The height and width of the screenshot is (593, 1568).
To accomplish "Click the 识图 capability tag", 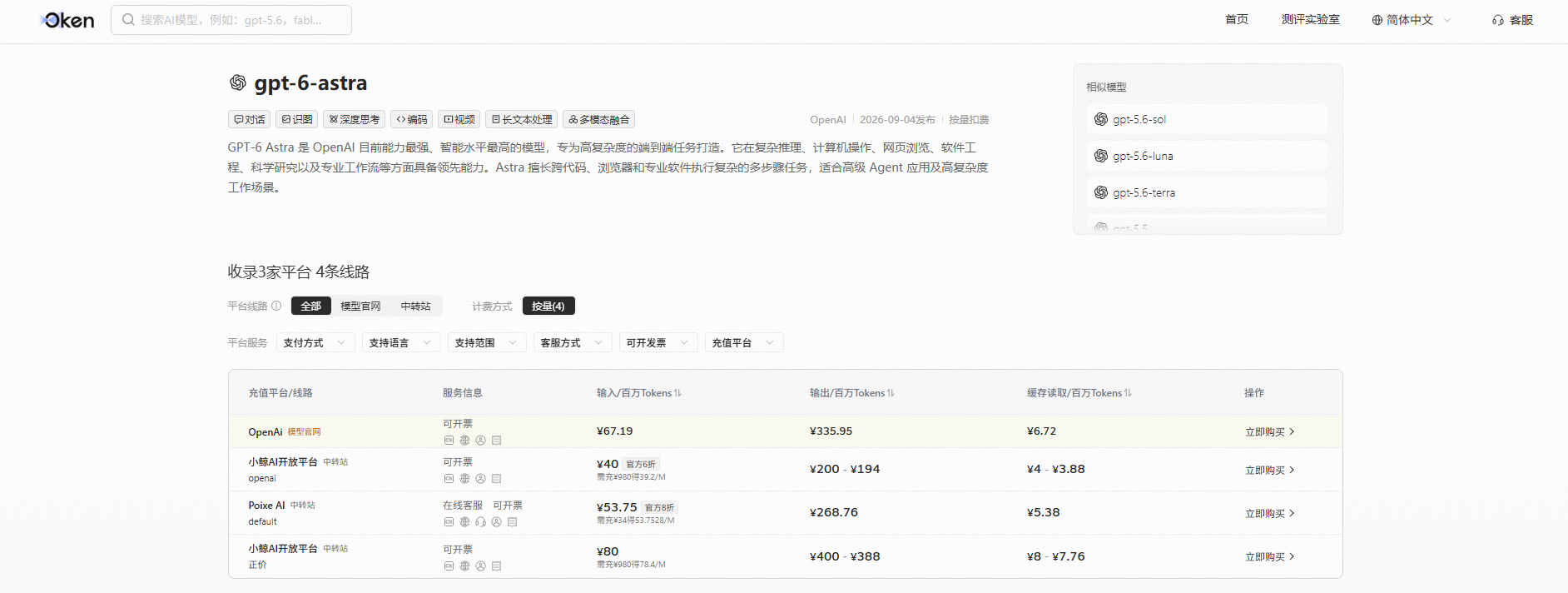I will pyautogui.click(x=297, y=119).
